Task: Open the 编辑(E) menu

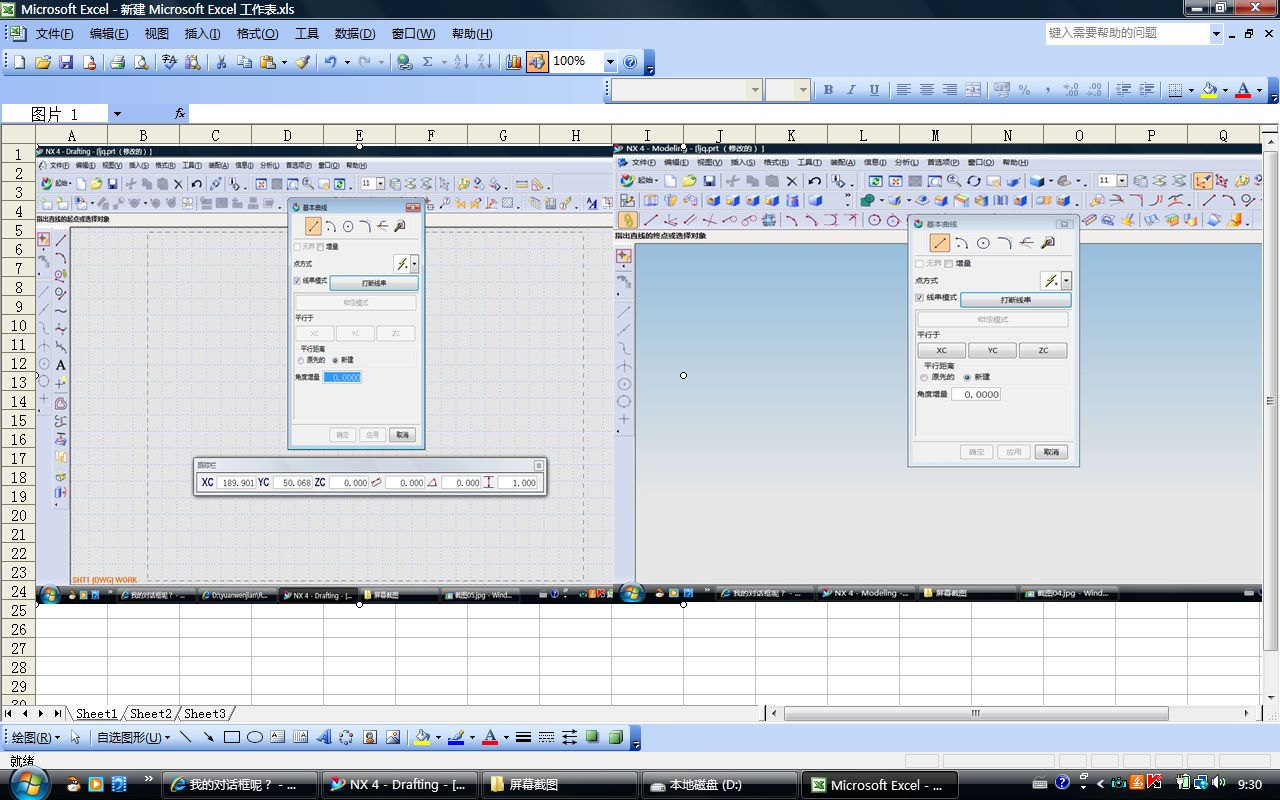Action: coord(108,34)
